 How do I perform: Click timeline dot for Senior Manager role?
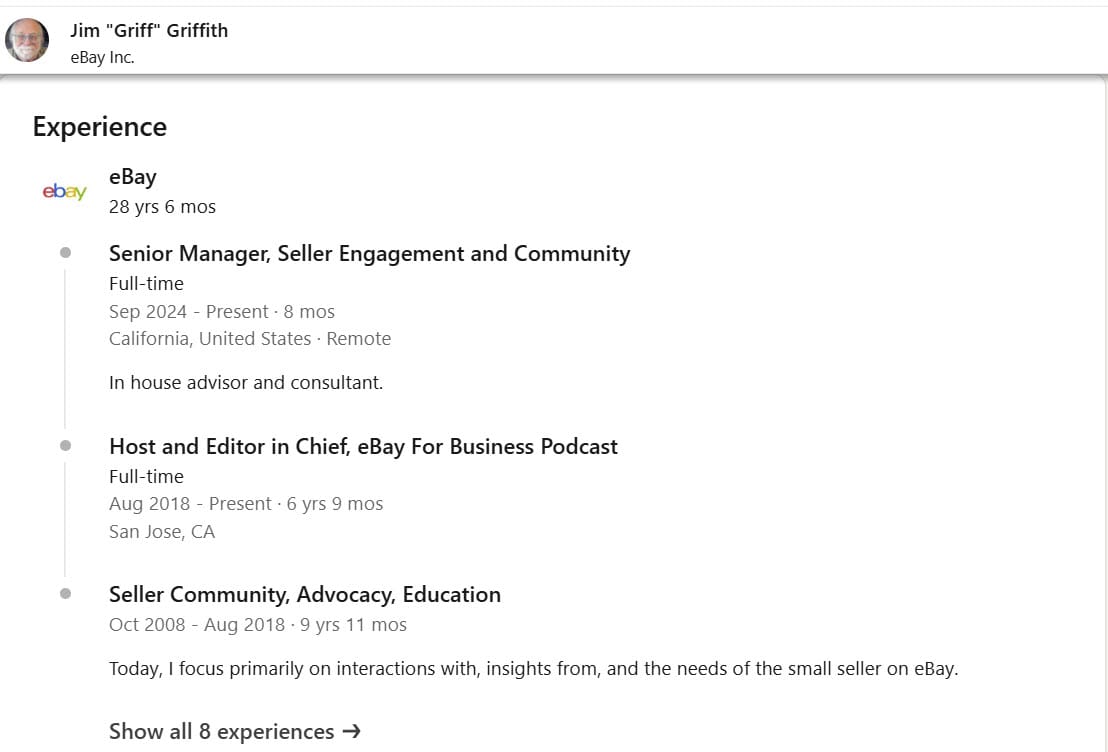point(65,253)
